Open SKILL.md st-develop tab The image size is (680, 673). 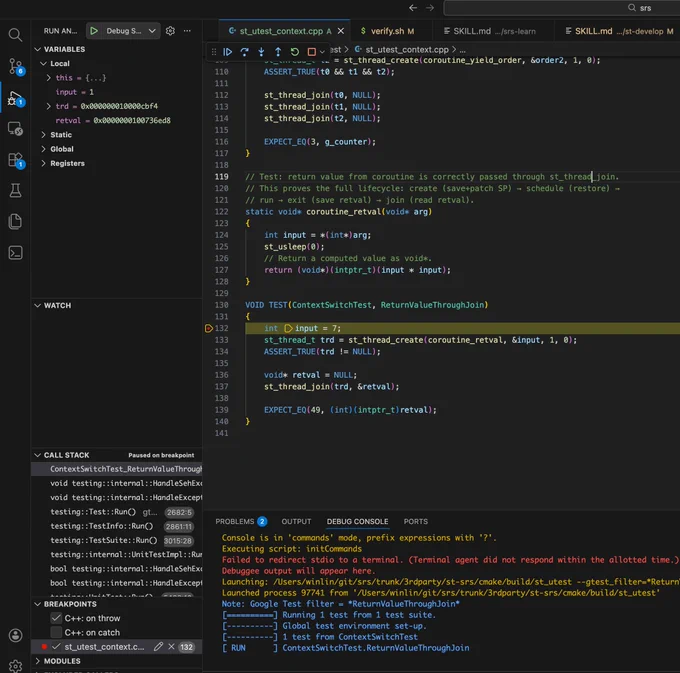tap(619, 31)
